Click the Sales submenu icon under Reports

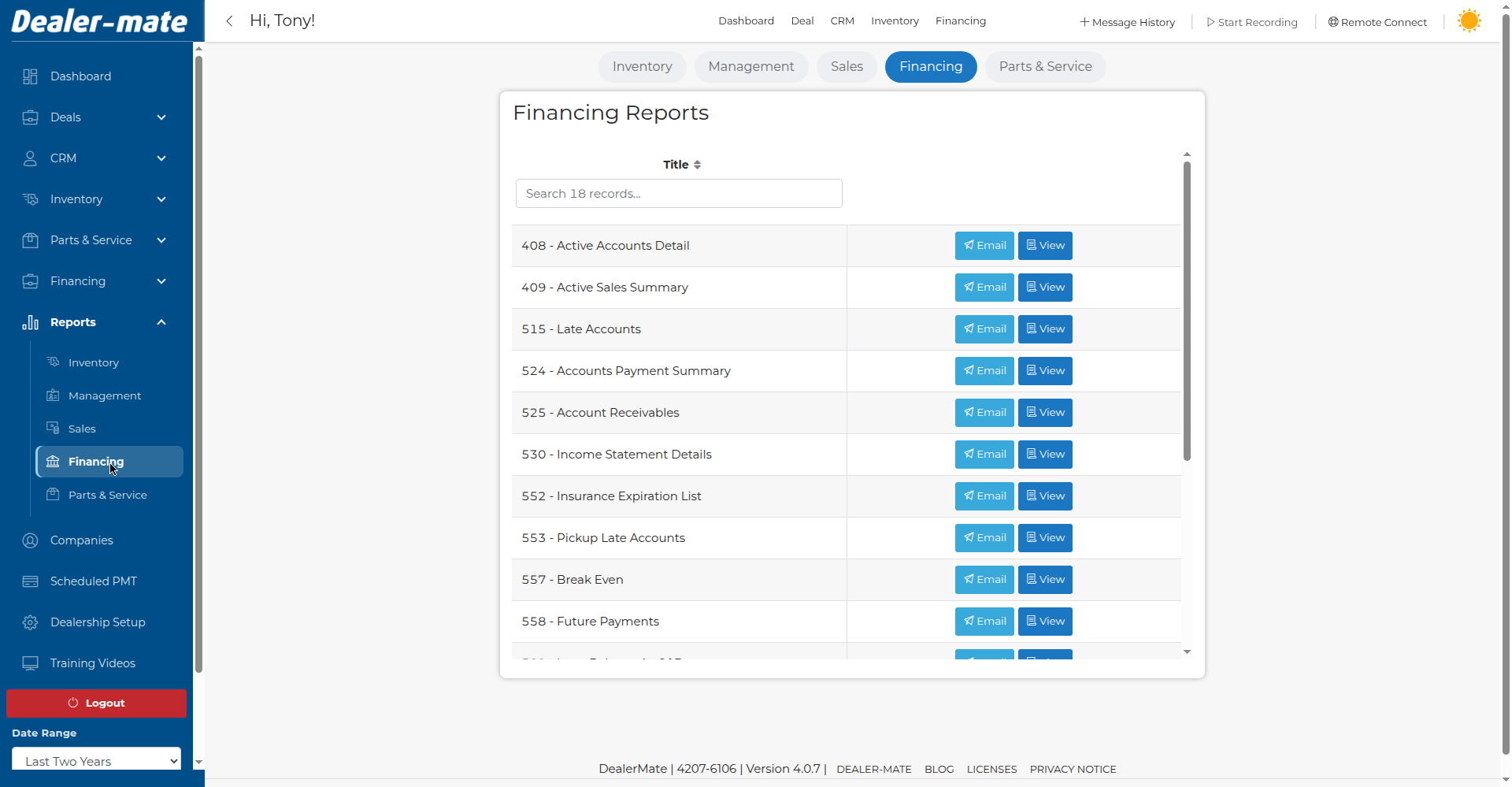[x=53, y=429]
